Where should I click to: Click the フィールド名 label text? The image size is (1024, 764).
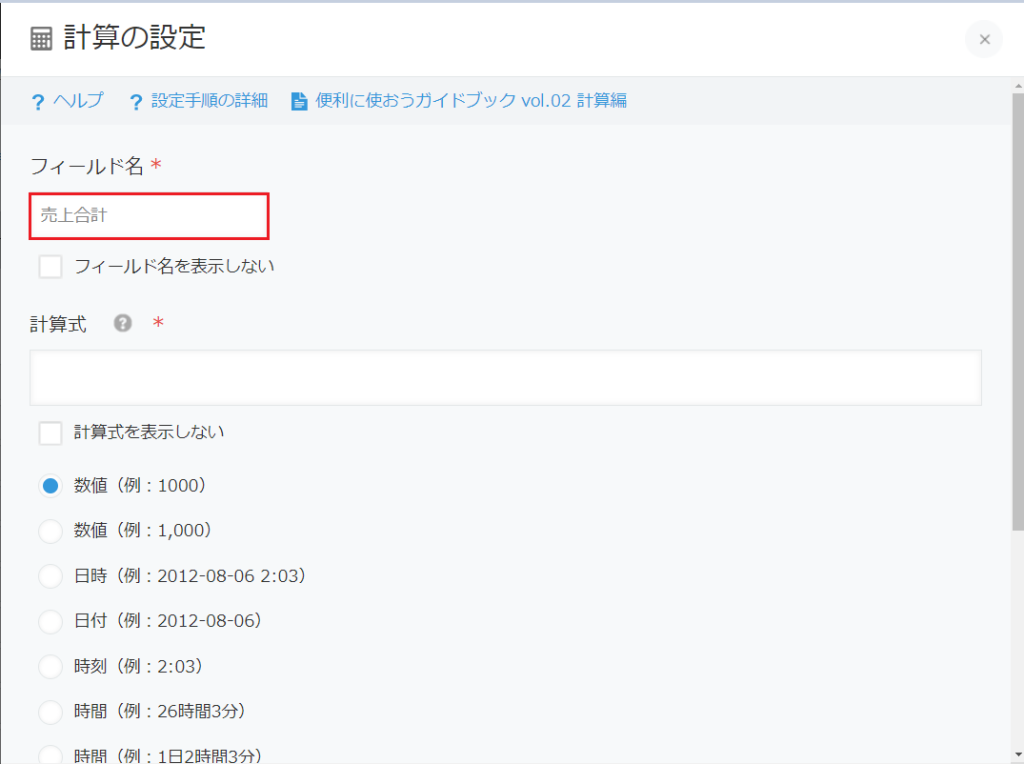click(87, 166)
